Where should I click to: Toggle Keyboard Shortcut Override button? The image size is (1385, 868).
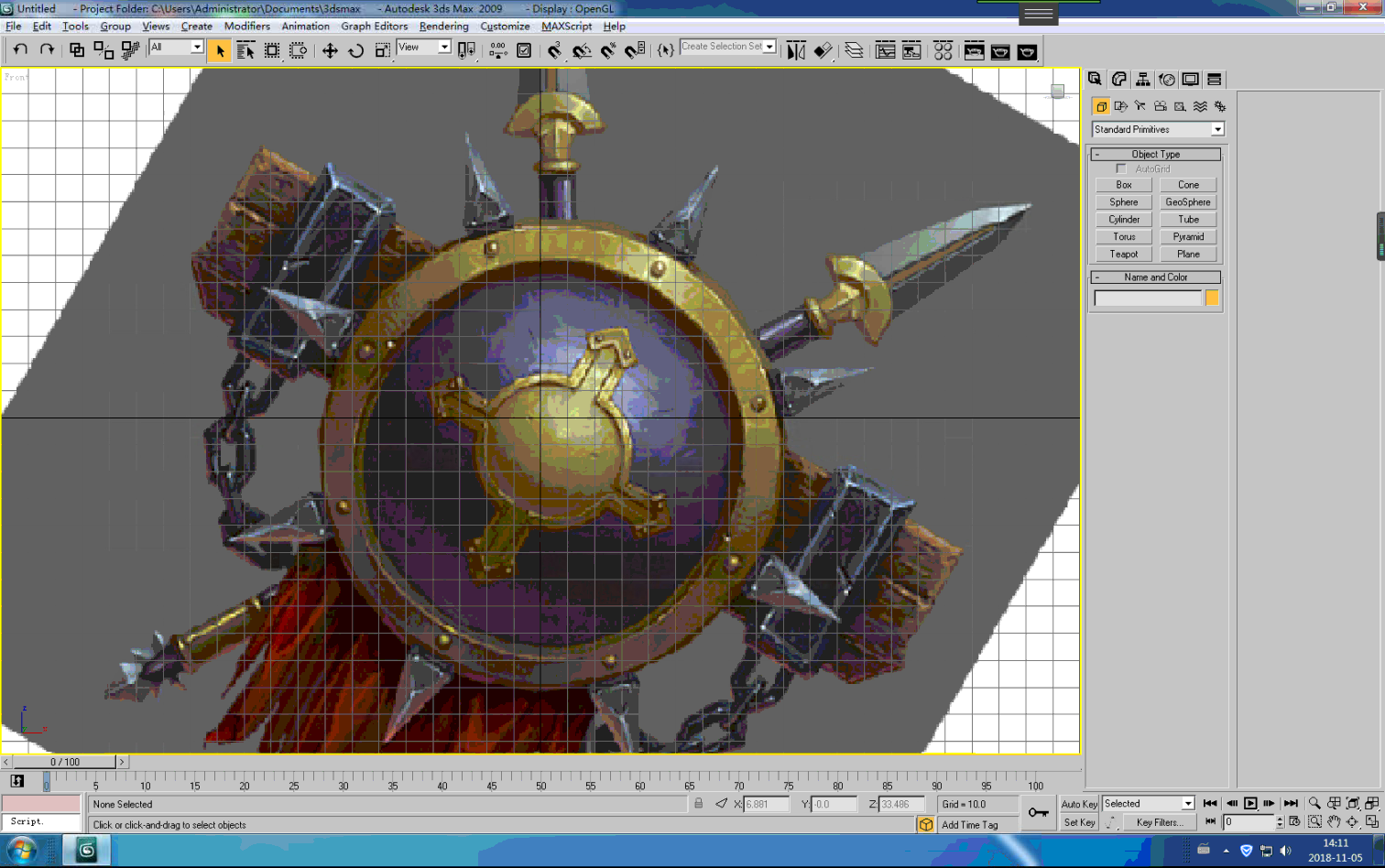524,50
